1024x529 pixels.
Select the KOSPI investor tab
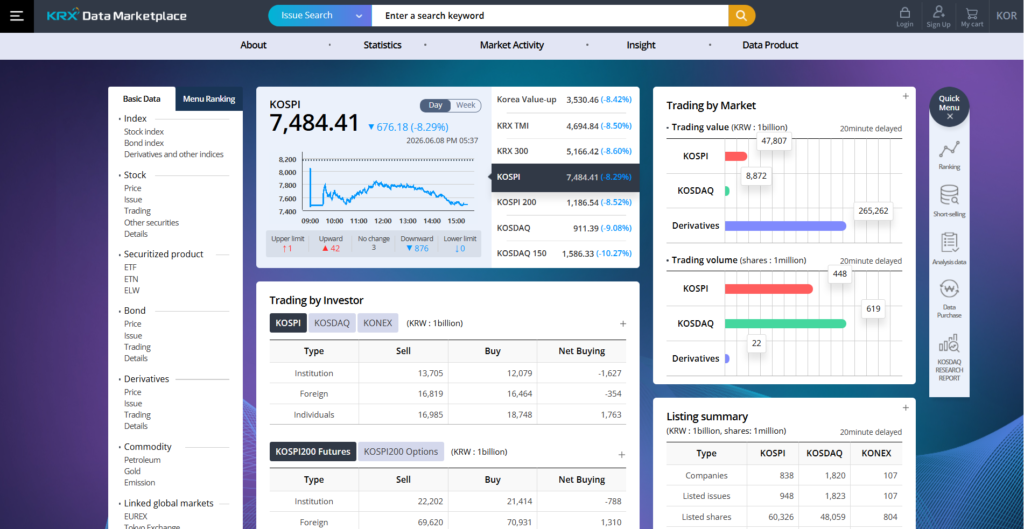(288, 323)
